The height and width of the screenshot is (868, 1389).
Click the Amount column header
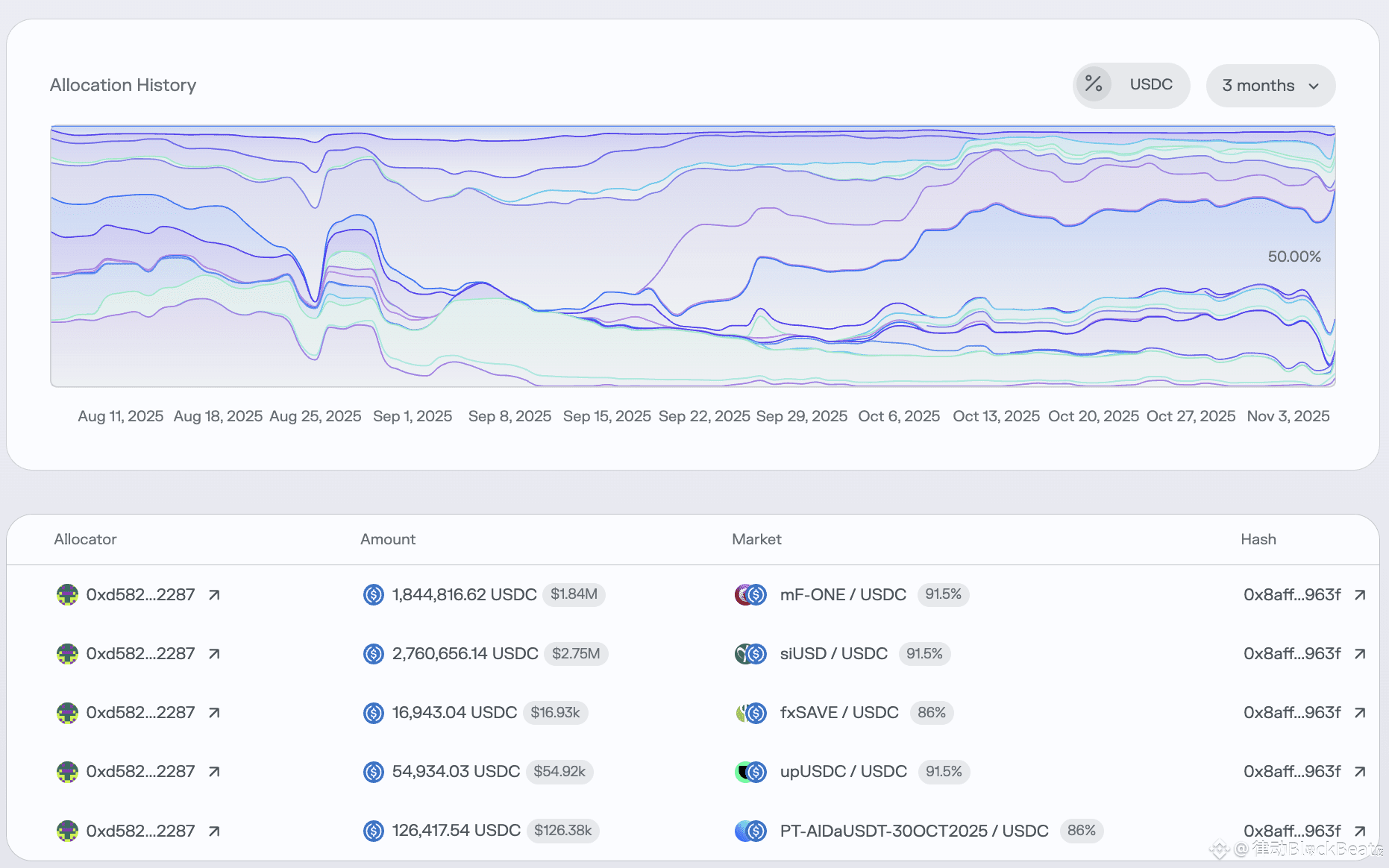point(388,539)
